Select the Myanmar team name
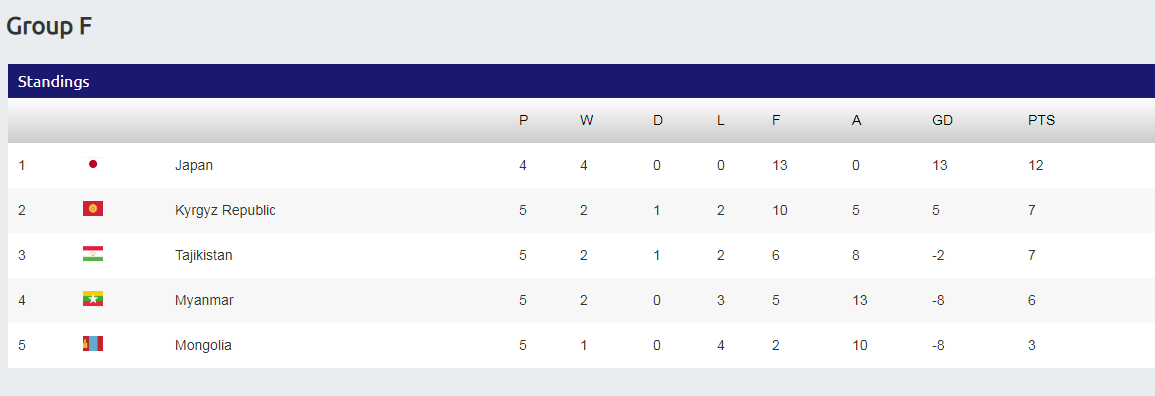 (204, 300)
